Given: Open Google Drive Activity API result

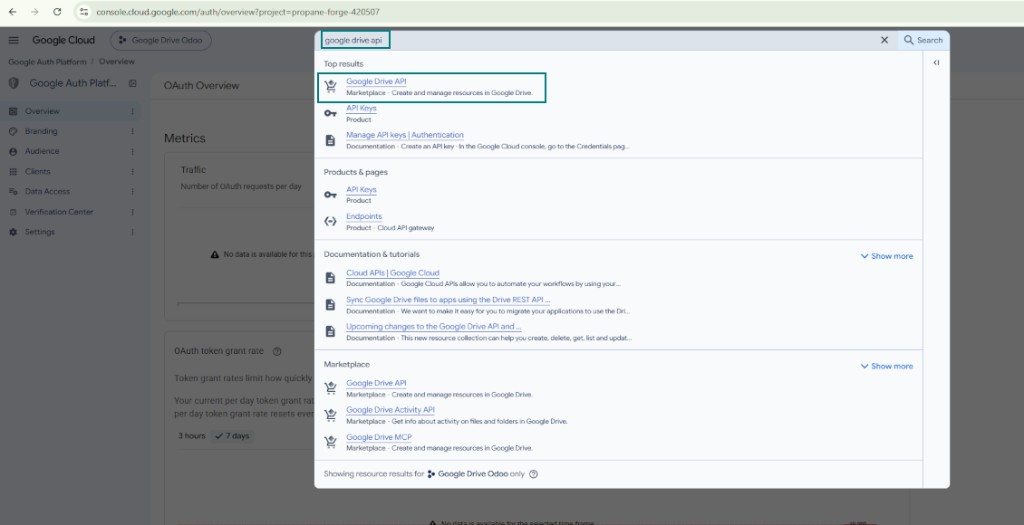Looking at the screenshot, I should click(390, 410).
